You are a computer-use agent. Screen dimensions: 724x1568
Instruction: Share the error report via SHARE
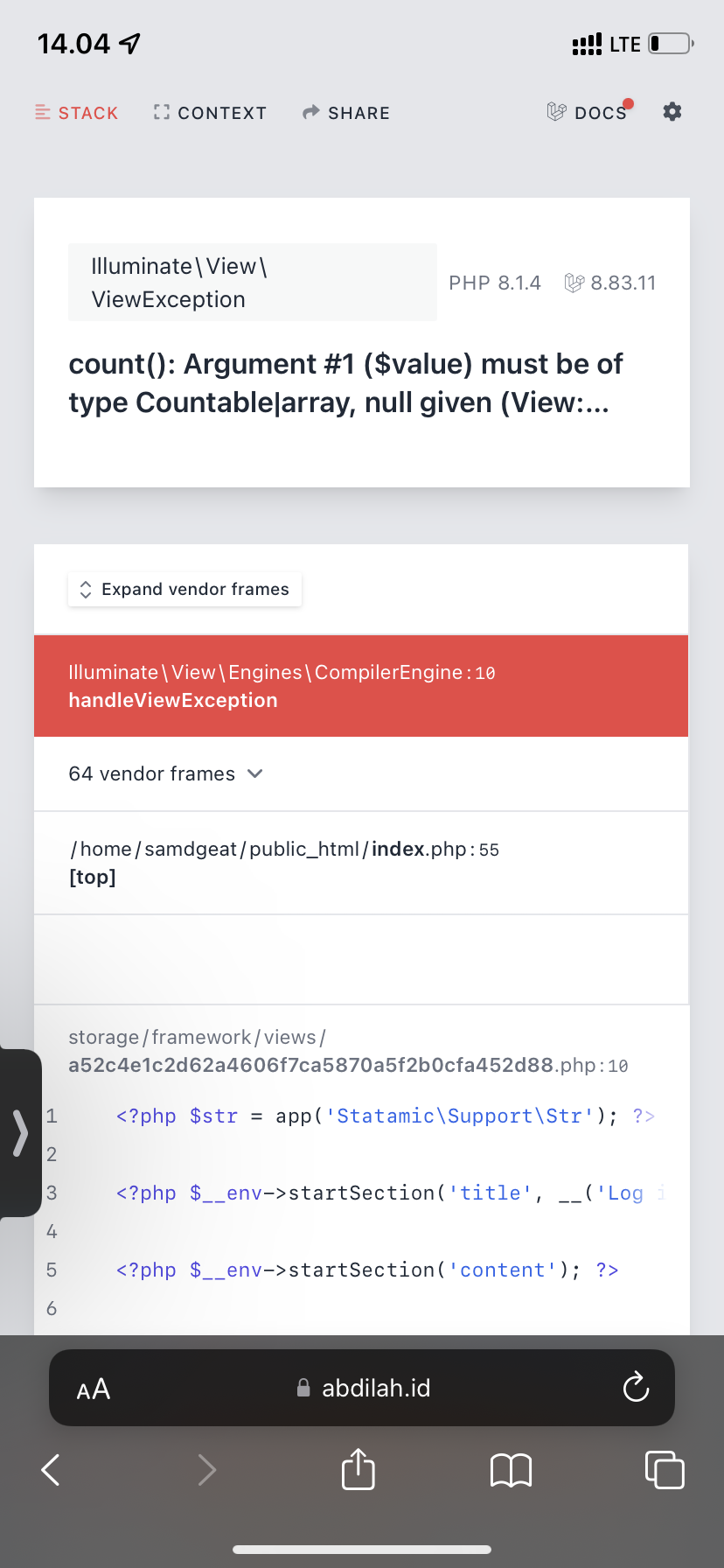[345, 112]
